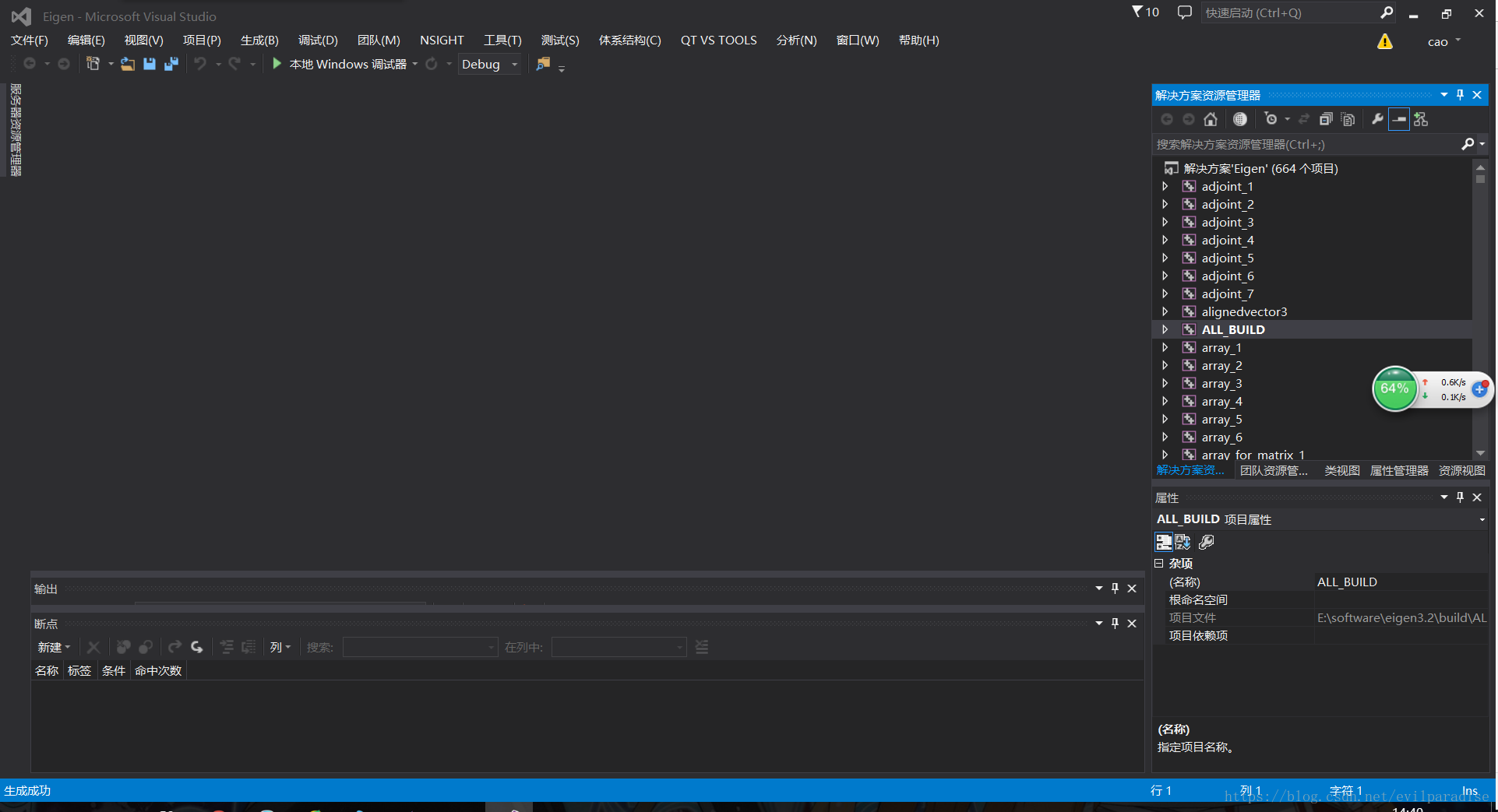
Task: Expand the array_3 project node
Action: pos(1165,383)
